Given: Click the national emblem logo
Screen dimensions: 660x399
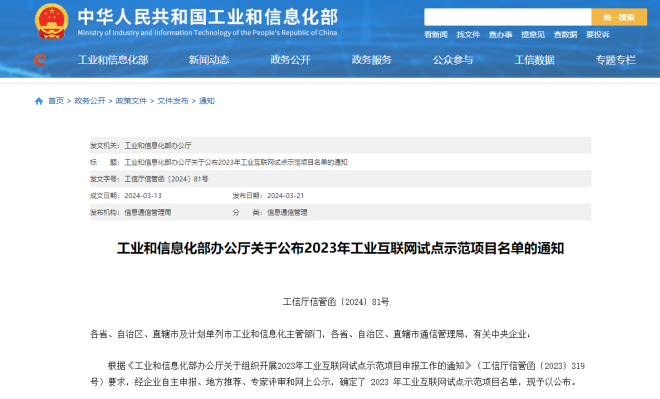Looking at the screenshot, I should [51, 21].
